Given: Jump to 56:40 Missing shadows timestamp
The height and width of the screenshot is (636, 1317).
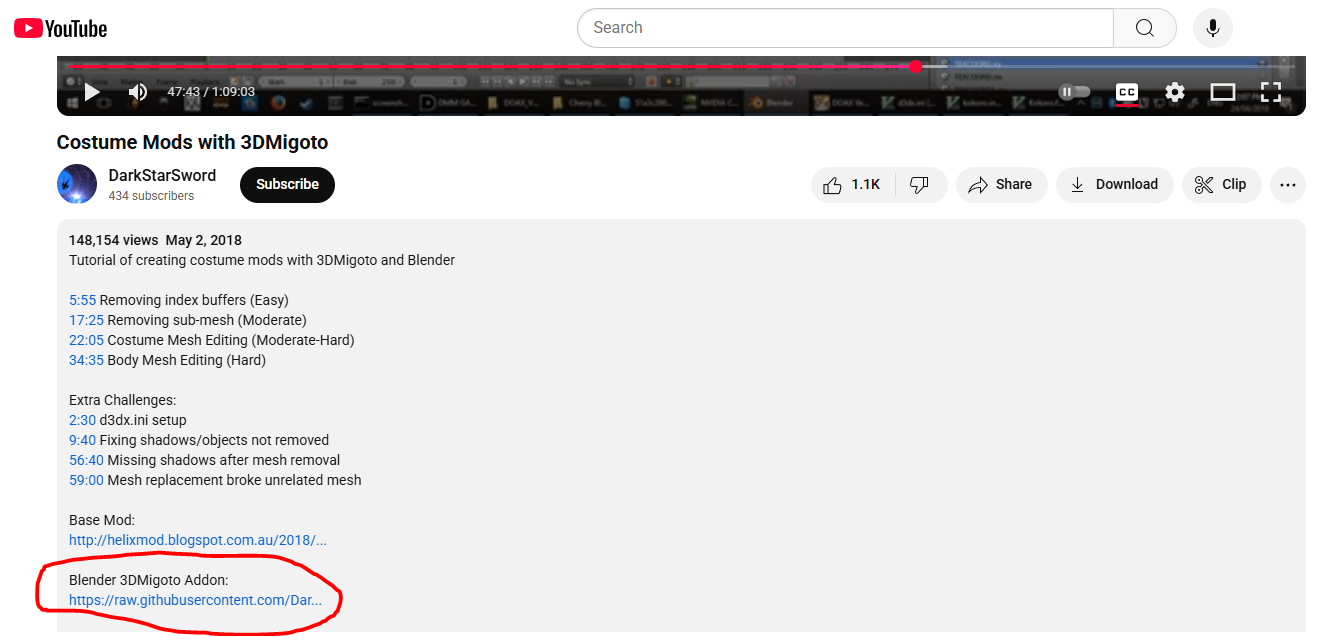Looking at the screenshot, I should (x=86, y=460).
